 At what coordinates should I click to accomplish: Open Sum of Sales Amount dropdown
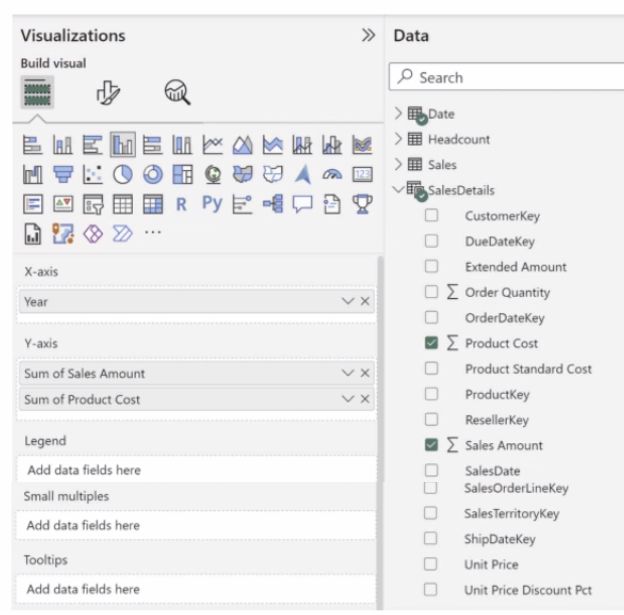click(348, 373)
